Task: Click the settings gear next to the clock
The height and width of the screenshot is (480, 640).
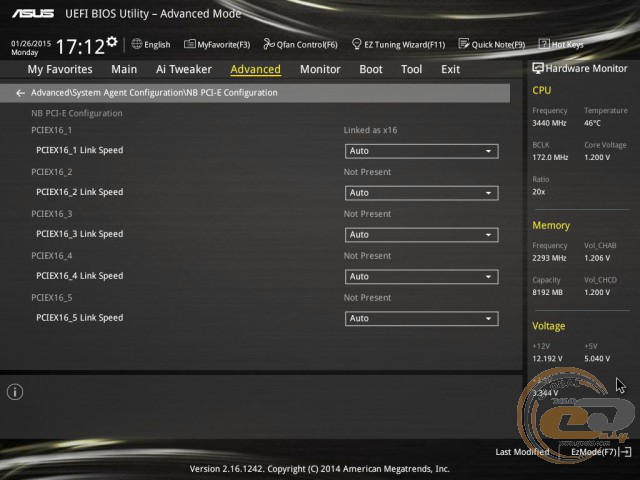Action: point(112,42)
